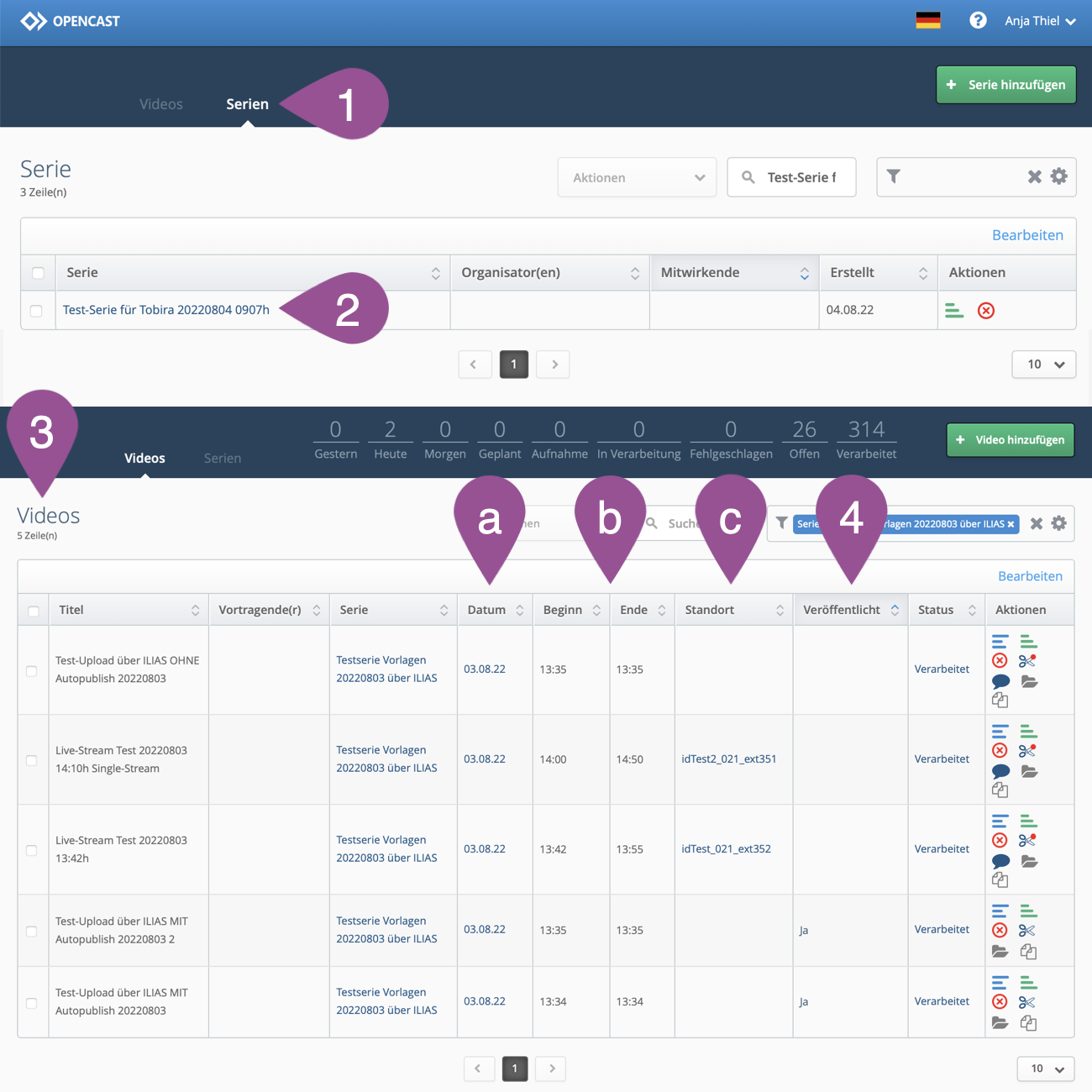Check the Live-Stream Test 14:10h Single-Stream row

(32, 760)
